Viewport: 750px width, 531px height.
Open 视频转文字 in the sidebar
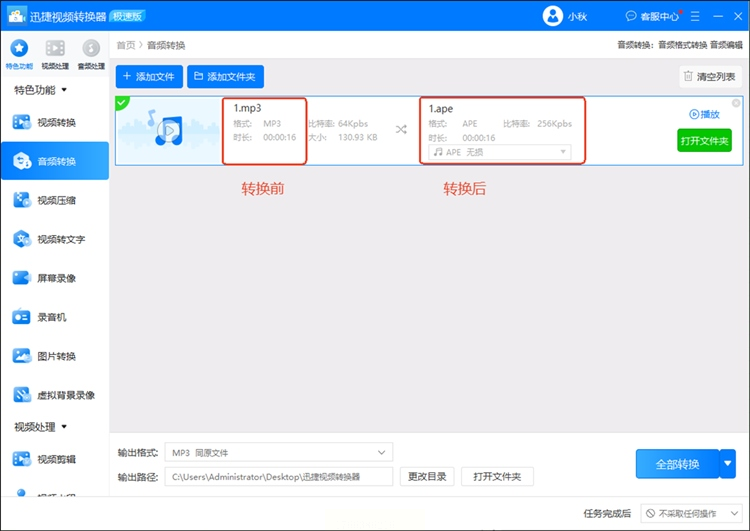coord(55,239)
